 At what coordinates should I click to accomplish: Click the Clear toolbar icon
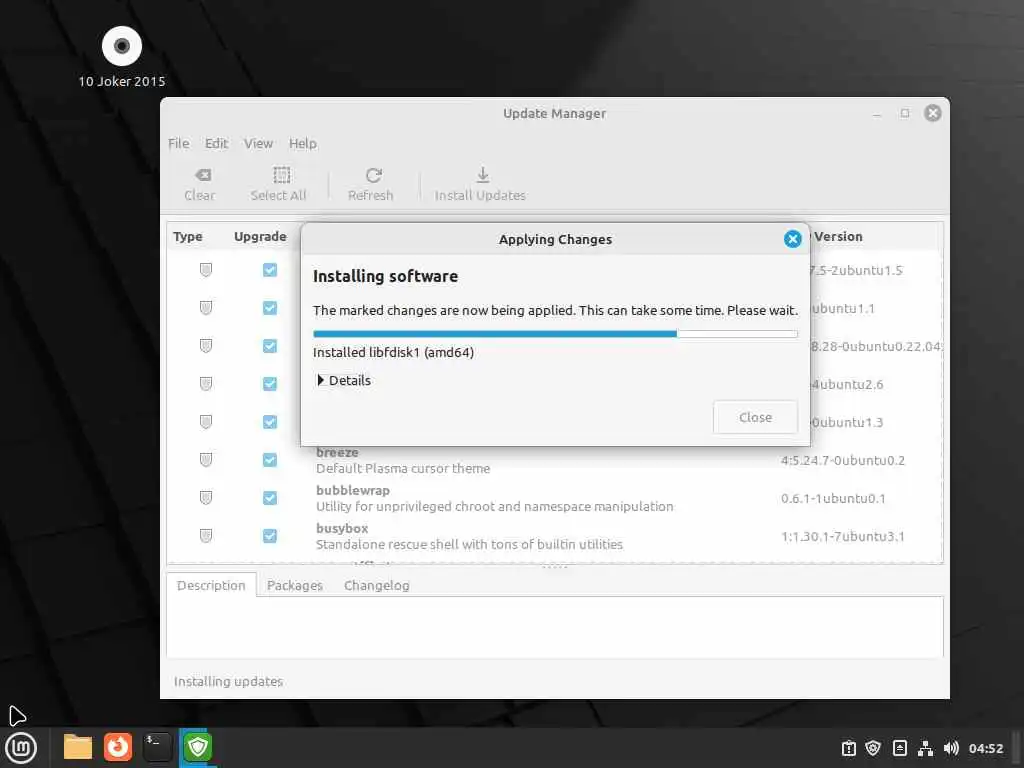199,184
